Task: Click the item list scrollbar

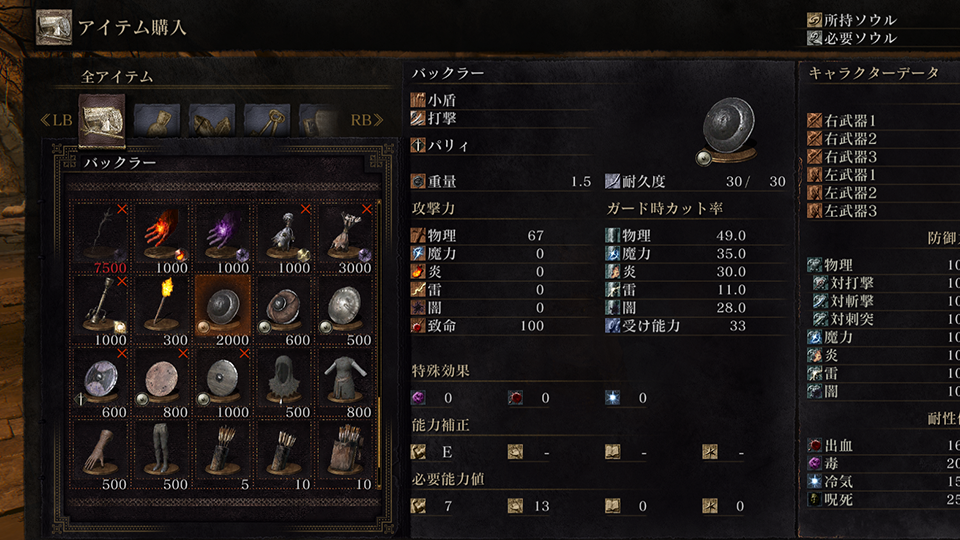Action: (x=379, y=344)
